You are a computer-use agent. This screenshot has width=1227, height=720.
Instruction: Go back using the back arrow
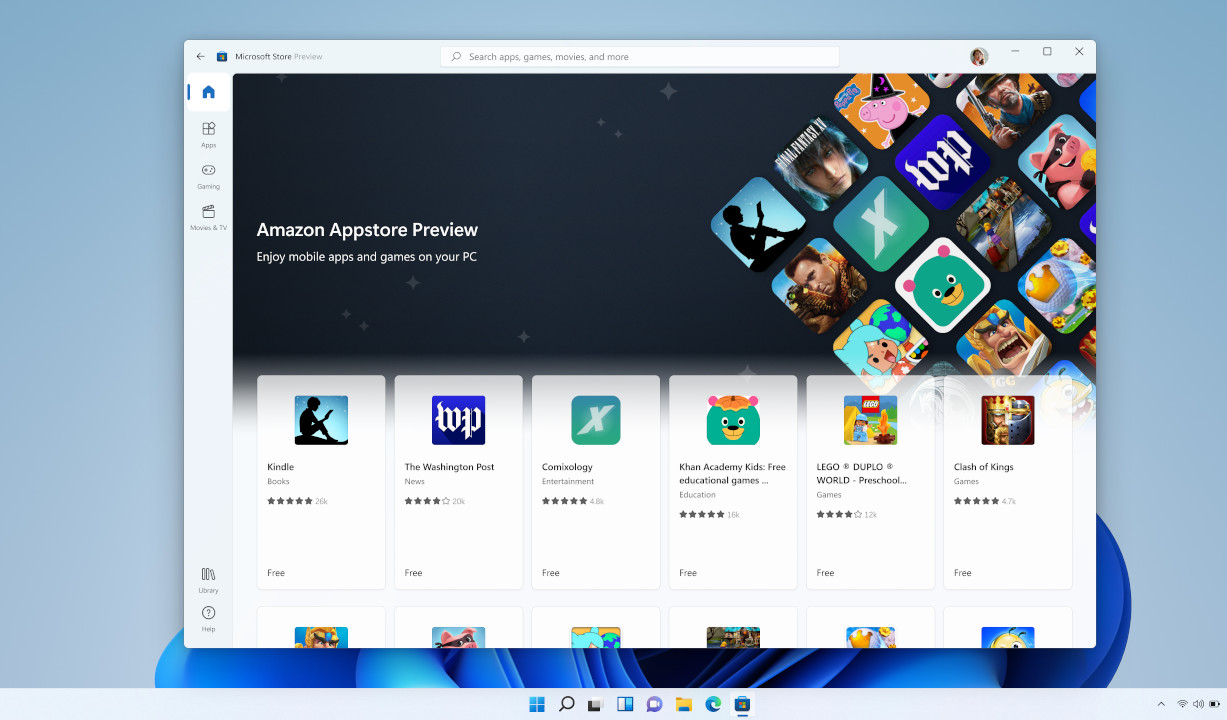coord(201,57)
